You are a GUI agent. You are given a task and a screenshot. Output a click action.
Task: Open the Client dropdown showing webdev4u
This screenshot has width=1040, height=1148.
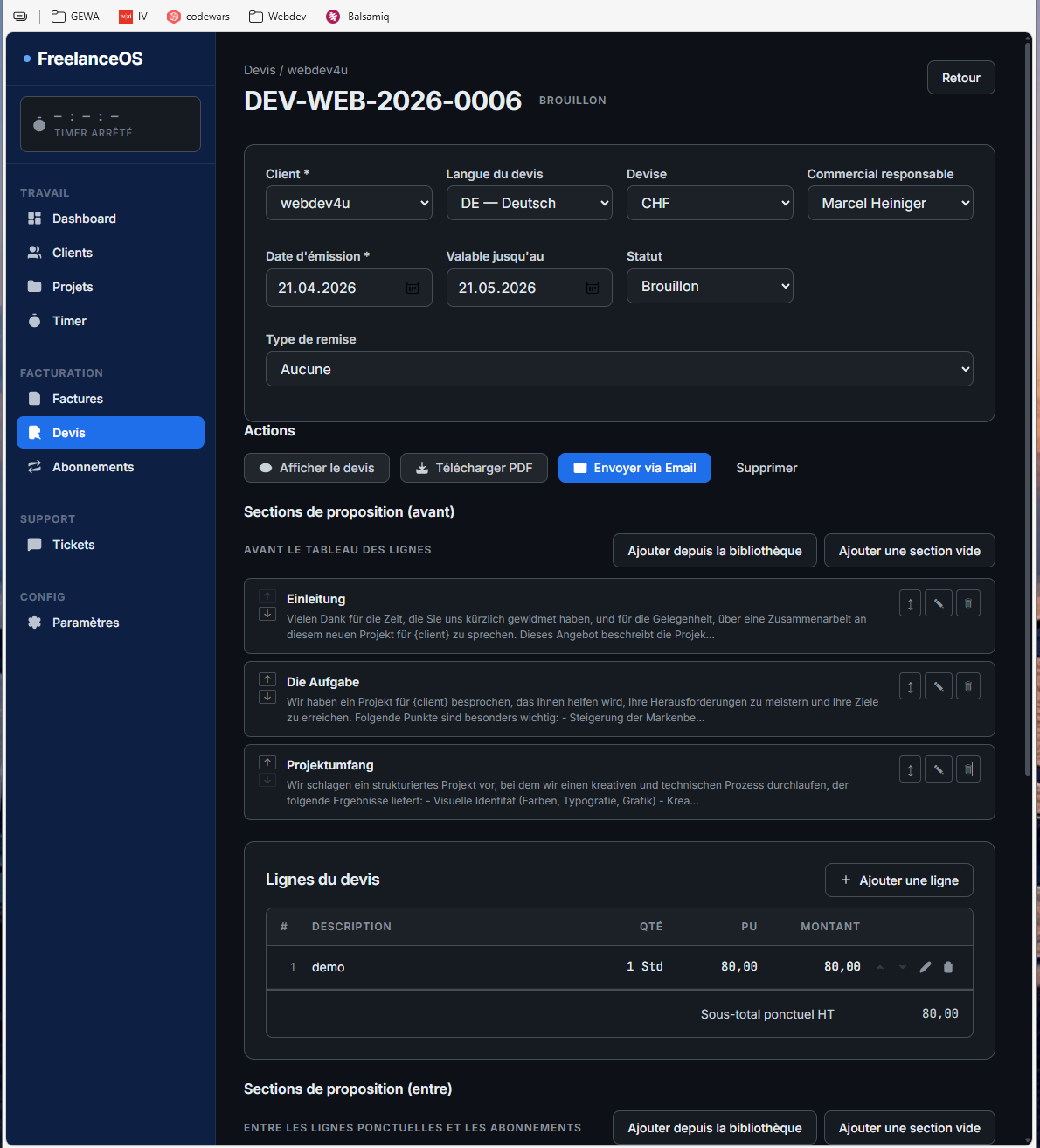pos(349,203)
